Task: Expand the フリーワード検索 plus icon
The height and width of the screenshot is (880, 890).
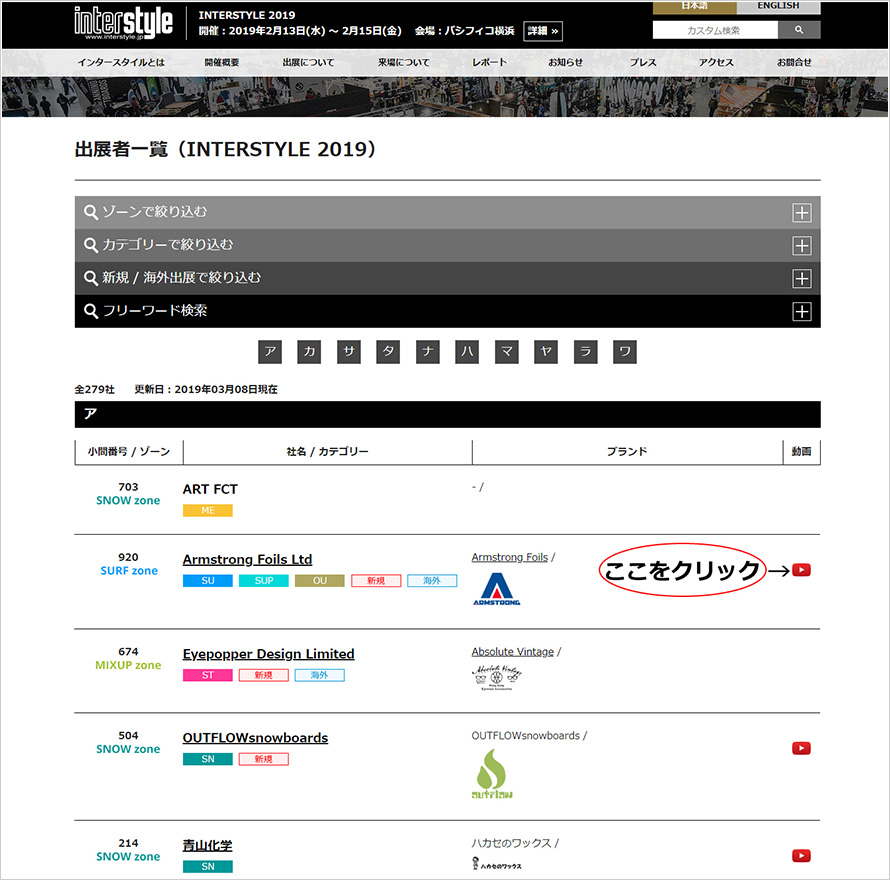Action: click(x=801, y=312)
